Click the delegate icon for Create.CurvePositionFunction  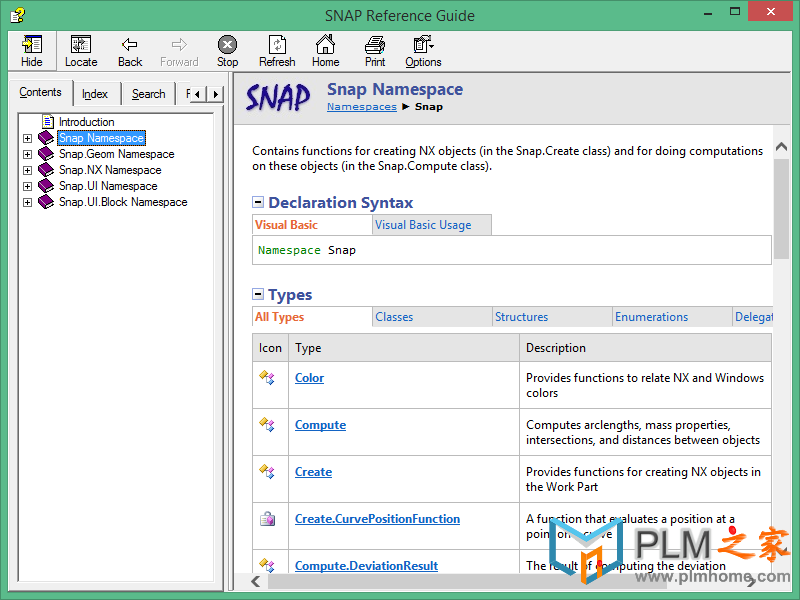[267, 519]
